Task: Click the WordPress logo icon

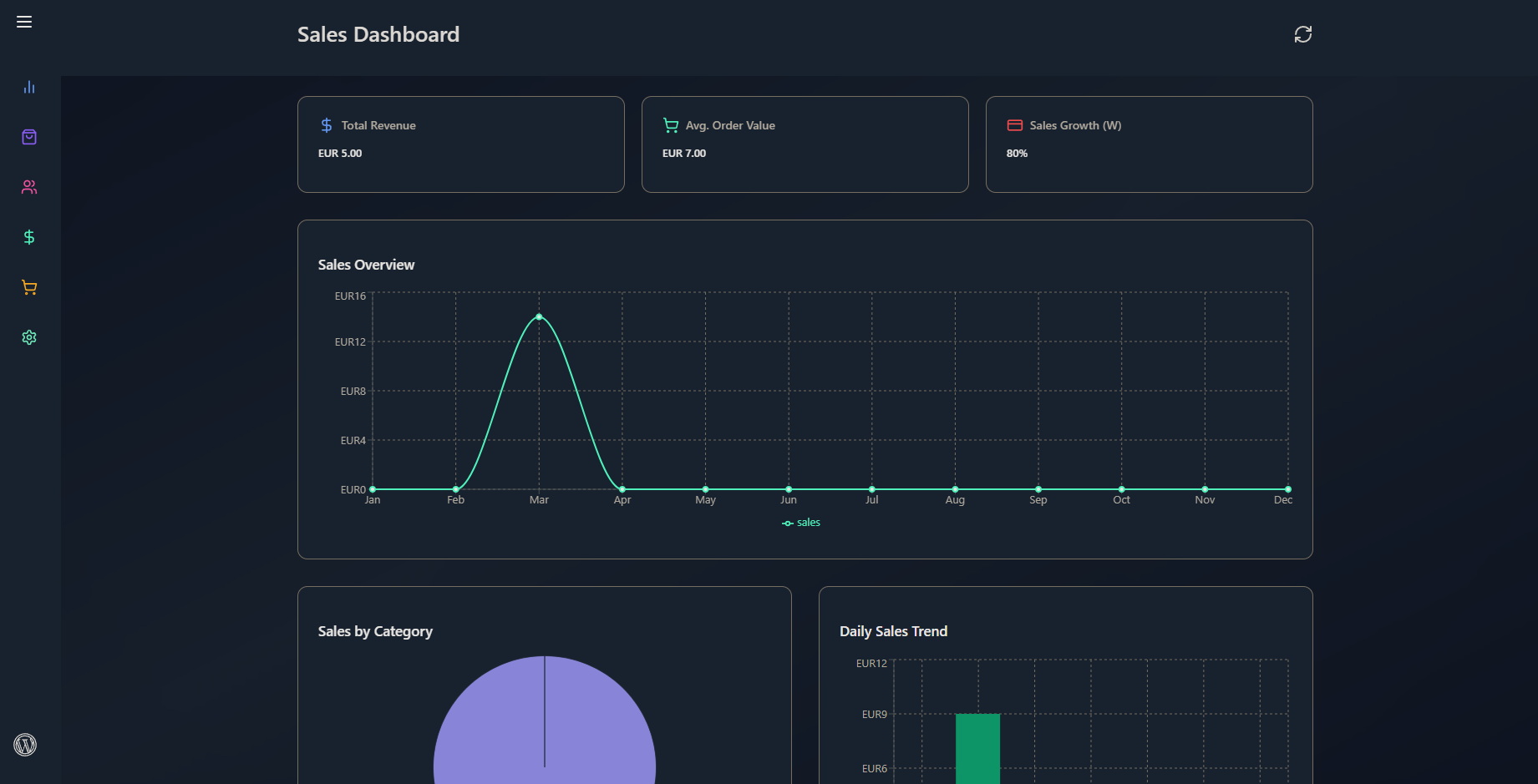Action: click(25, 745)
